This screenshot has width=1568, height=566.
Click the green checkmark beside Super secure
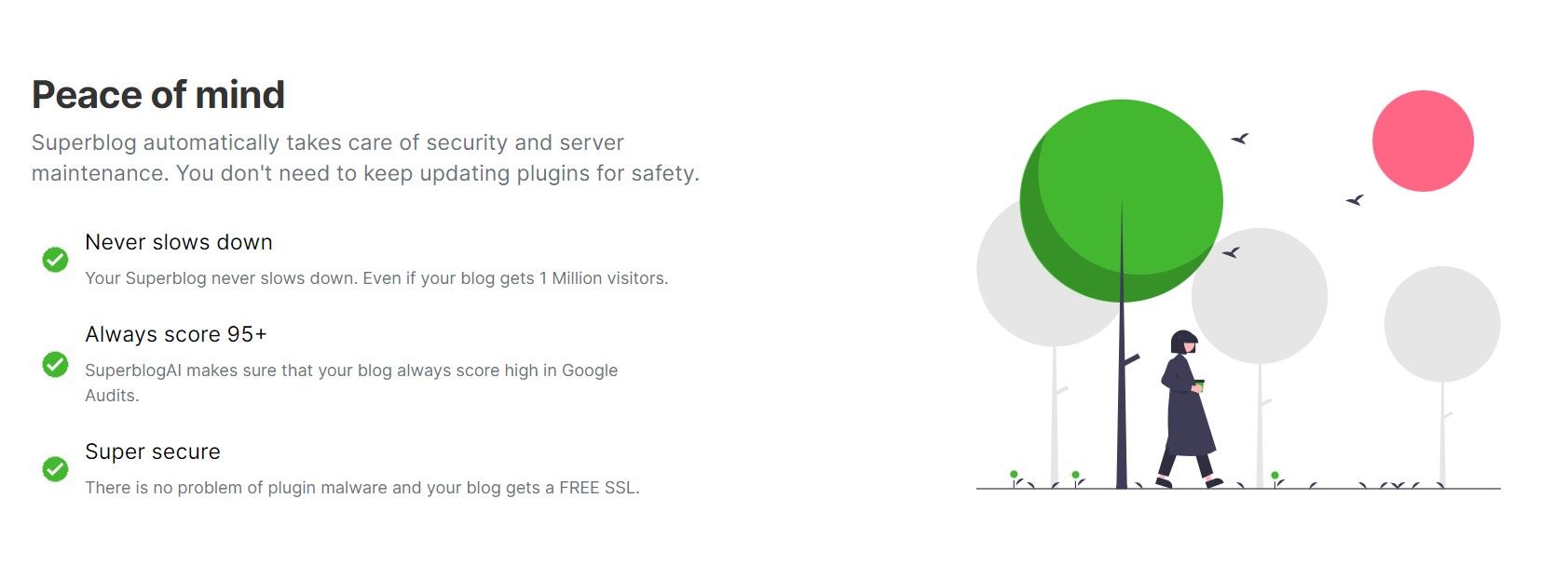click(x=55, y=468)
